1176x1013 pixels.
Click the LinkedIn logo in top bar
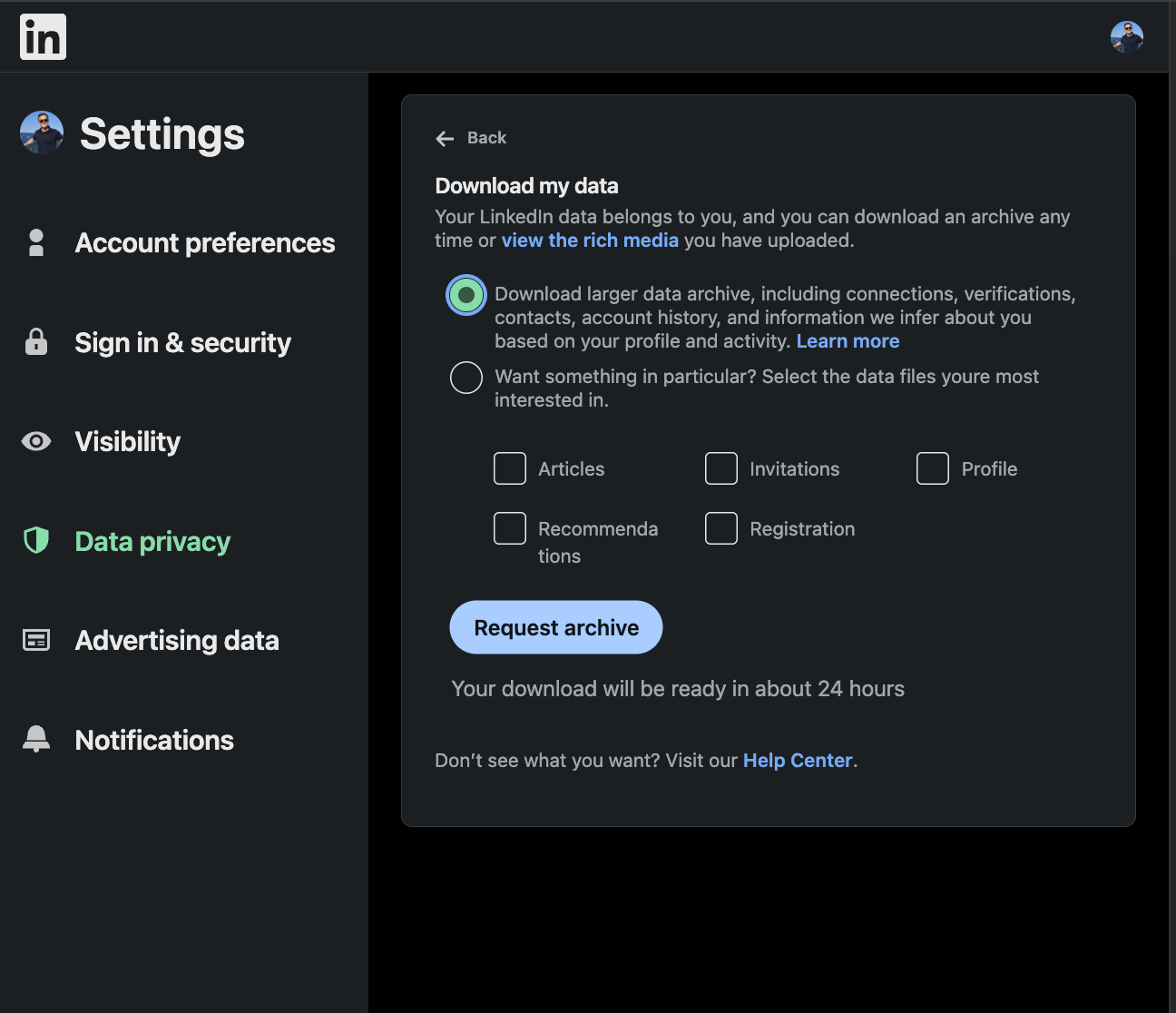coord(42,36)
